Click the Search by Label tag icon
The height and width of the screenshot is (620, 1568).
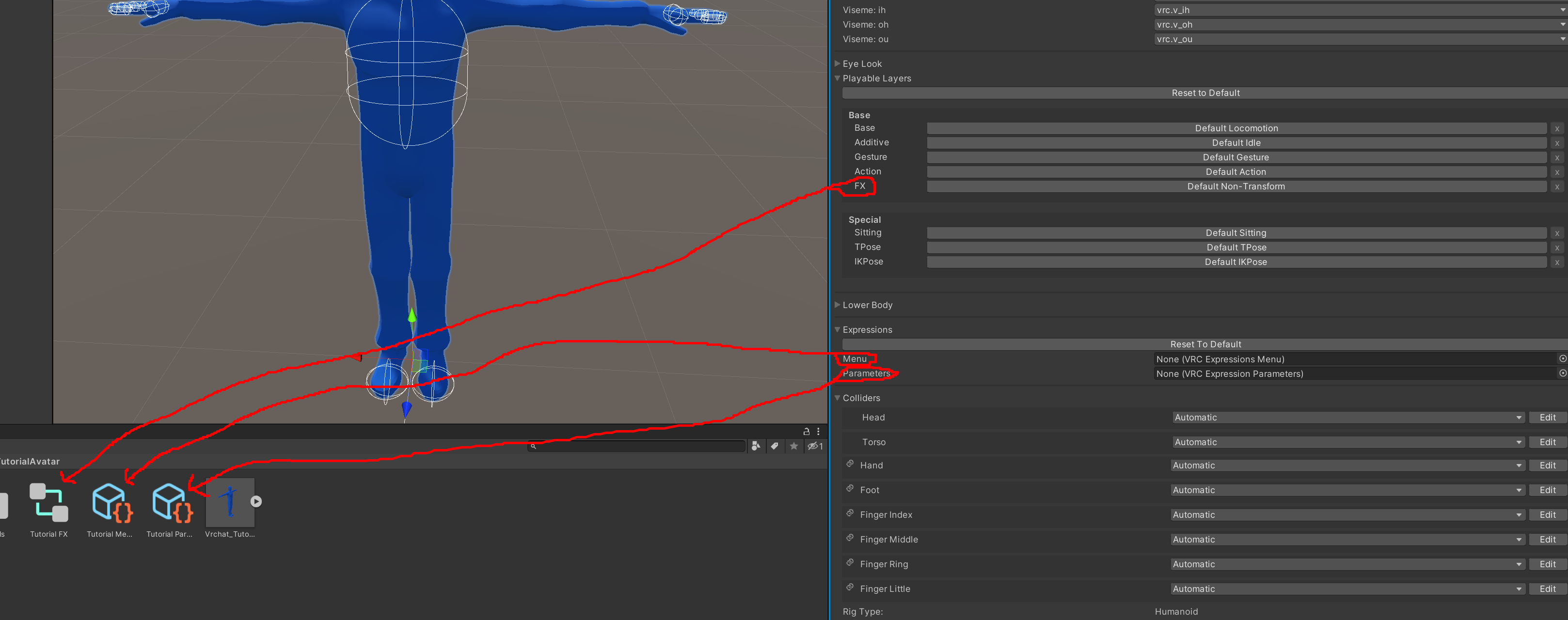point(774,446)
